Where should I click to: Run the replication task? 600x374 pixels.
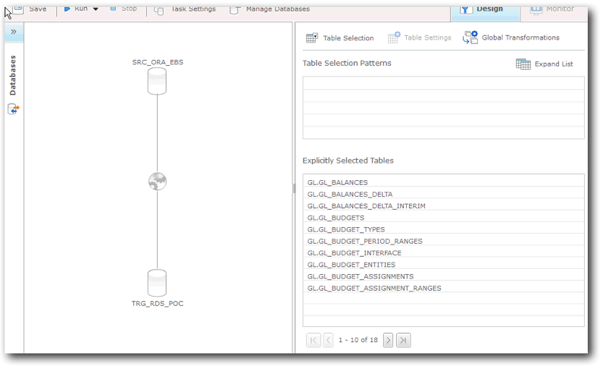(76, 8)
